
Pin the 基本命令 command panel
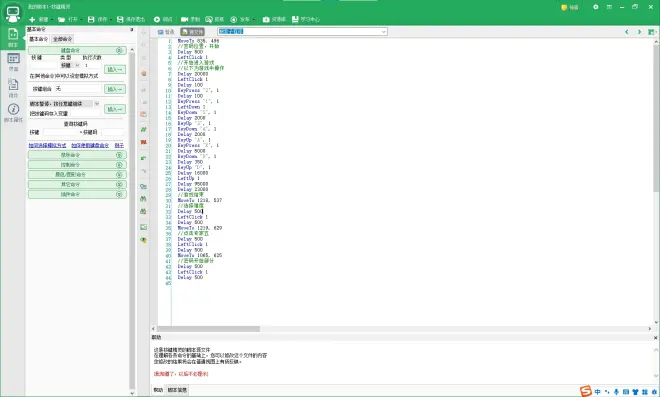(x=131, y=29)
